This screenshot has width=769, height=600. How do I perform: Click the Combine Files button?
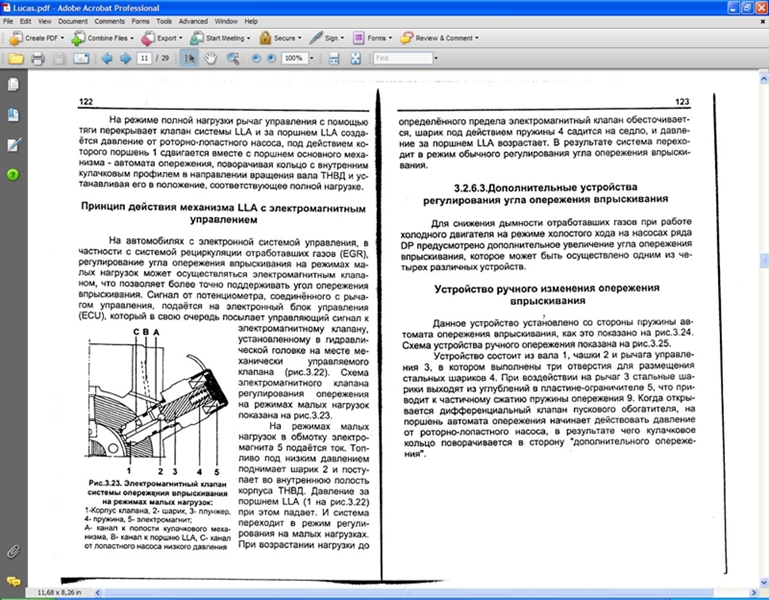pos(105,38)
